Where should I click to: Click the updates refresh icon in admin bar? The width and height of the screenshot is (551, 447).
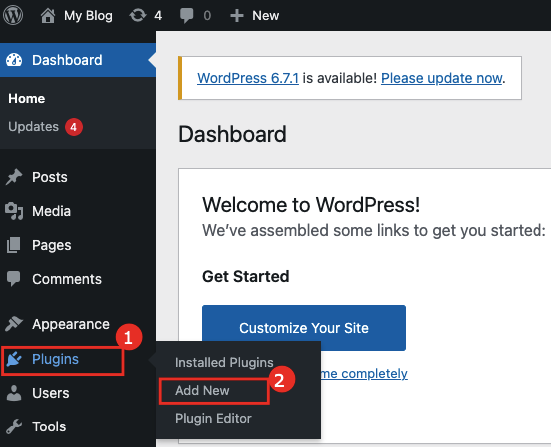(x=138, y=15)
